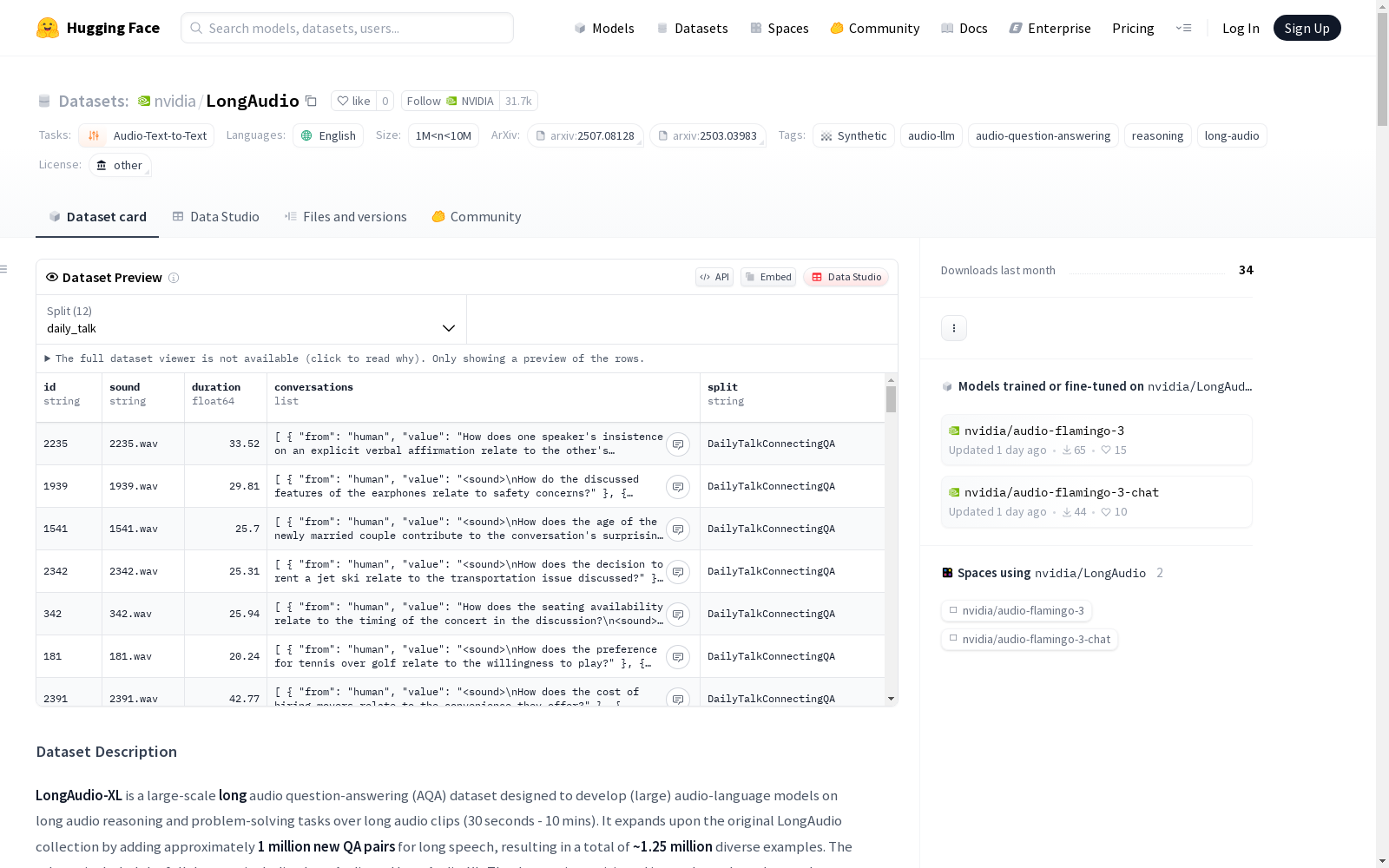This screenshot has width=1389, height=868.
Task: Open nvidia/audio-flamingo-3 model card
Action: point(1096,439)
